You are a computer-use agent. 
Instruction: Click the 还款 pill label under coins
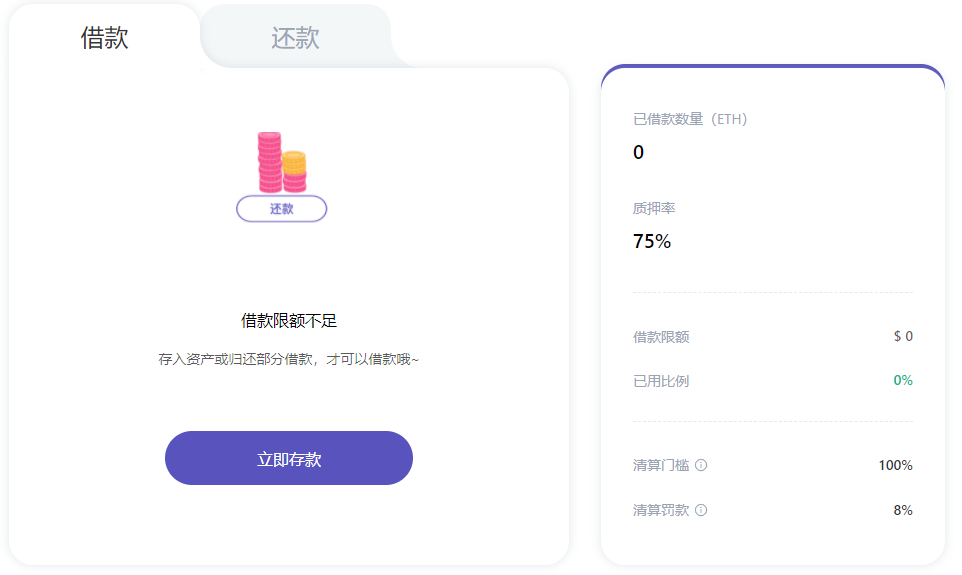coord(282,209)
